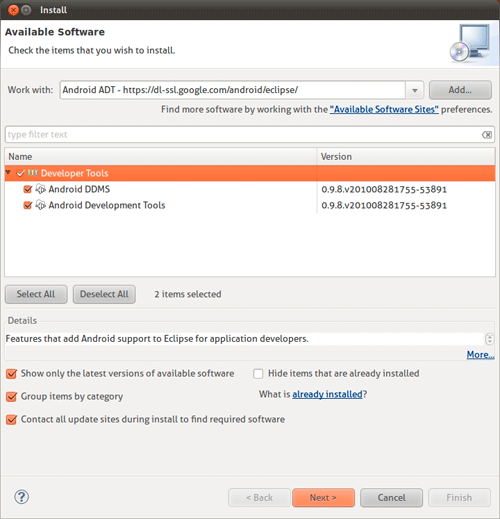Click the help question mark icon
Image resolution: width=500 pixels, height=519 pixels.
click(22, 497)
